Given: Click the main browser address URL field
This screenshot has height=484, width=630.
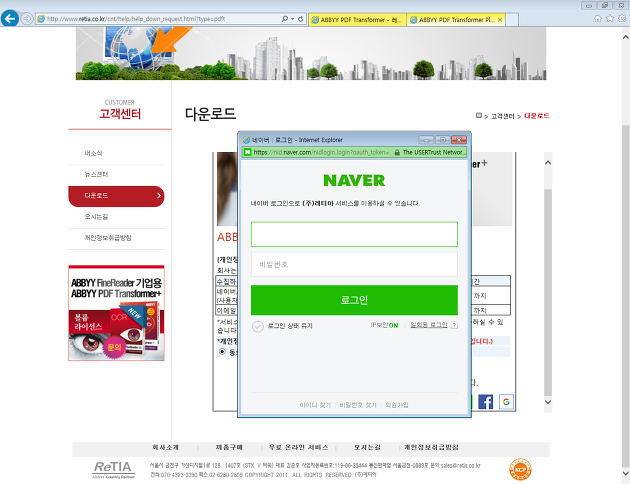Looking at the screenshot, I should tap(162, 19).
